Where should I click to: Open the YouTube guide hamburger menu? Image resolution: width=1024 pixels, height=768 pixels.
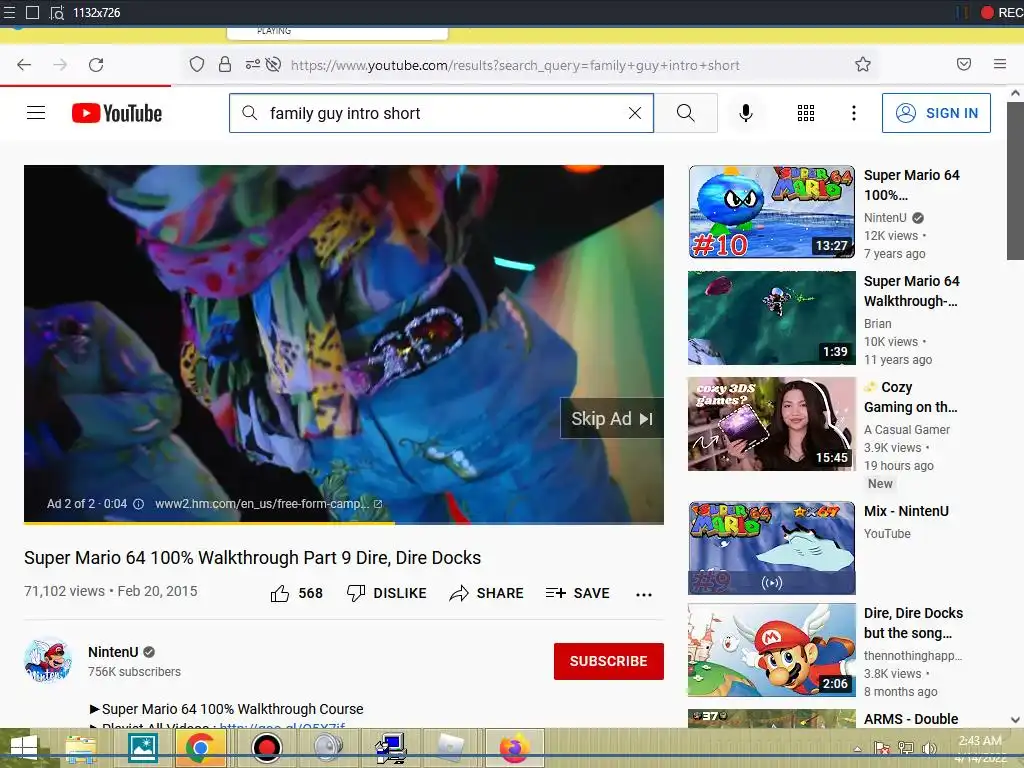(36, 113)
